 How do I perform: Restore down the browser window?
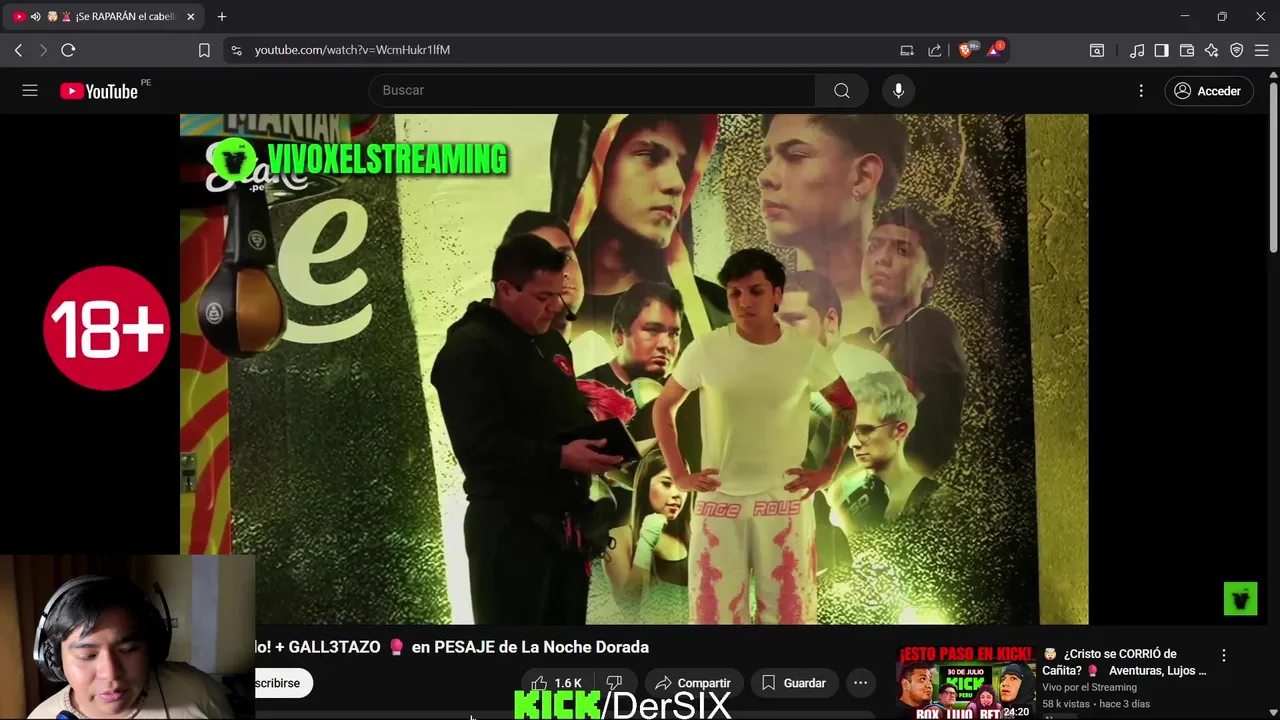coord(1222,17)
